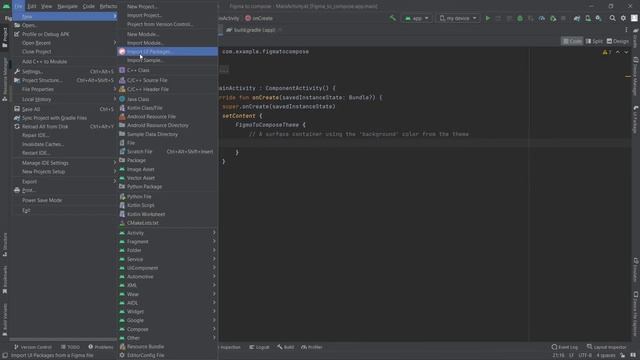Open the Build bottom tool window
Image resolution: width=640 pixels, height=360 pixels.
[286, 347]
